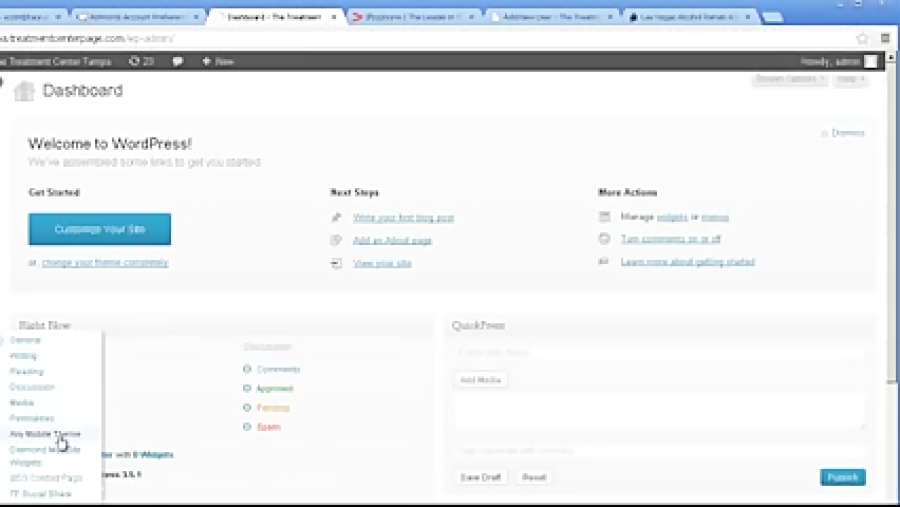
Task: Open the Approved comments link
Action: pyautogui.click(x=274, y=389)
